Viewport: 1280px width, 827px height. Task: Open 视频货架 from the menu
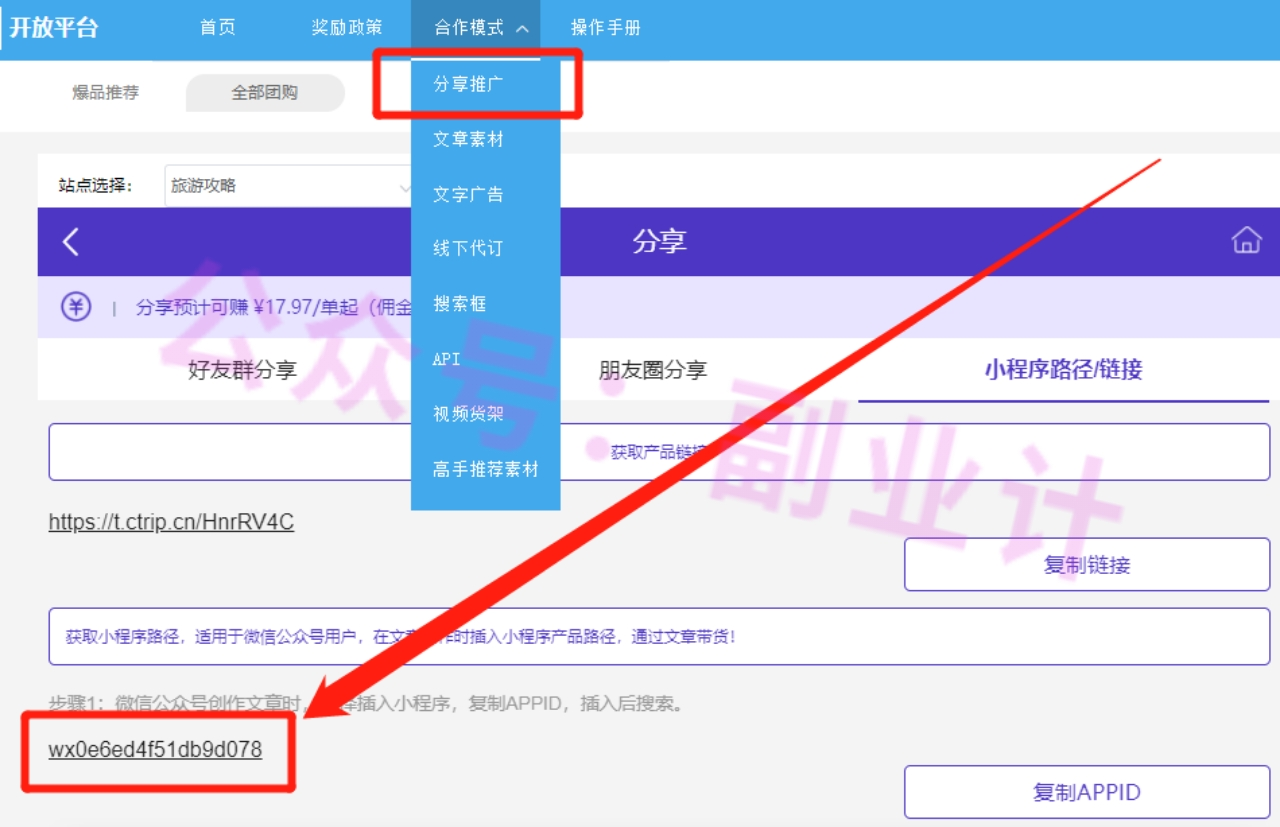click(468, 413)
